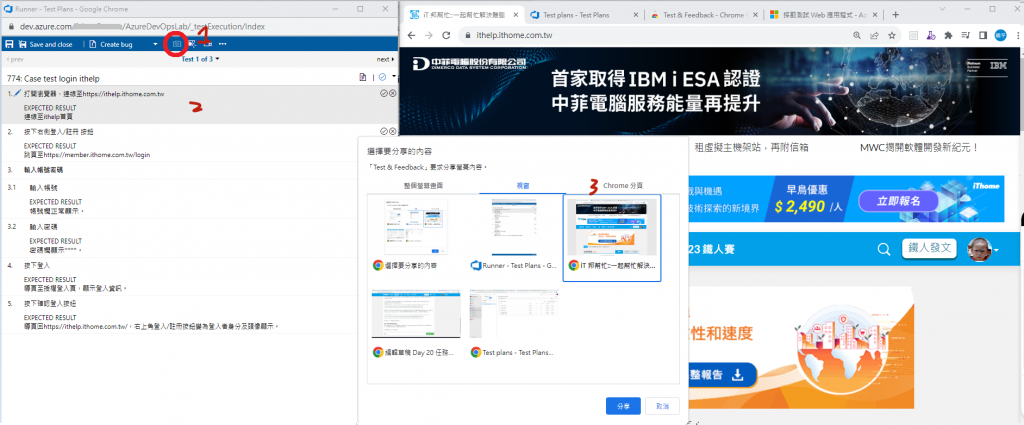Click the 774: Case test login ithelp title

[x=53, y=78]
